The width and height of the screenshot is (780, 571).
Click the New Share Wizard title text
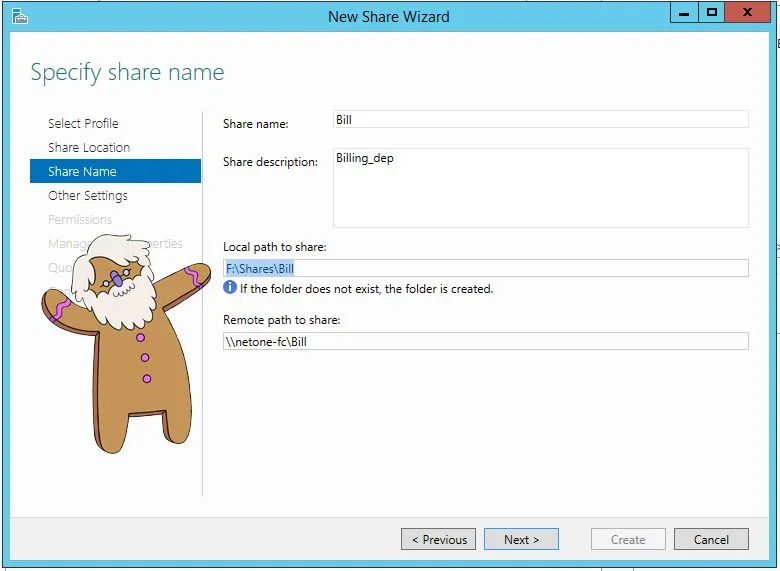389,16
